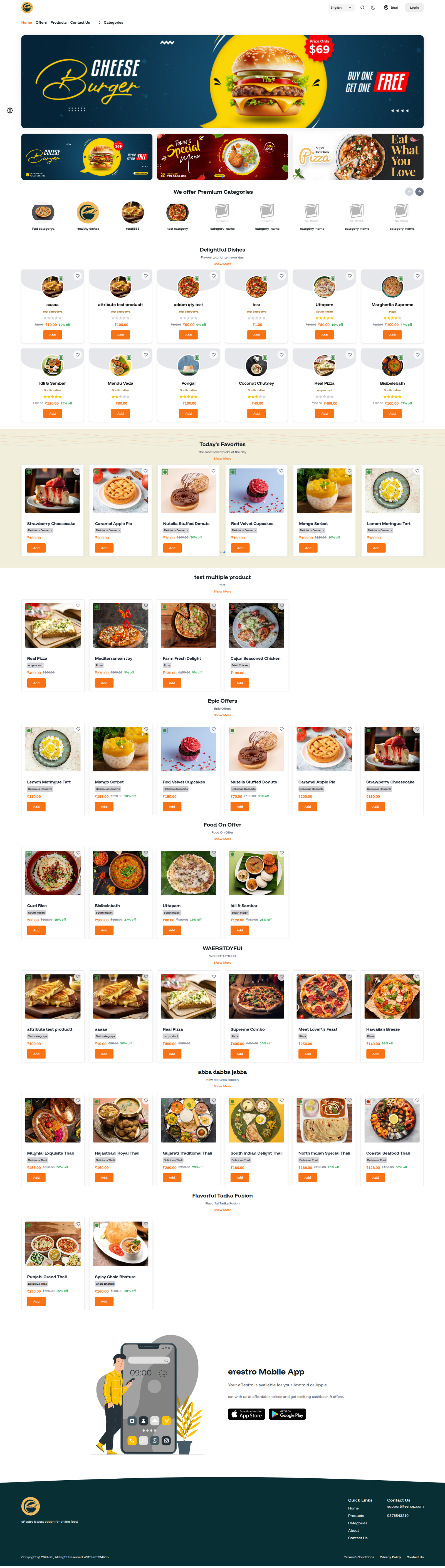Screen dimensions: 445x1568
Task: Click the Special Menu promo banner
Action: pyautogui.click(x=222, y=157)
